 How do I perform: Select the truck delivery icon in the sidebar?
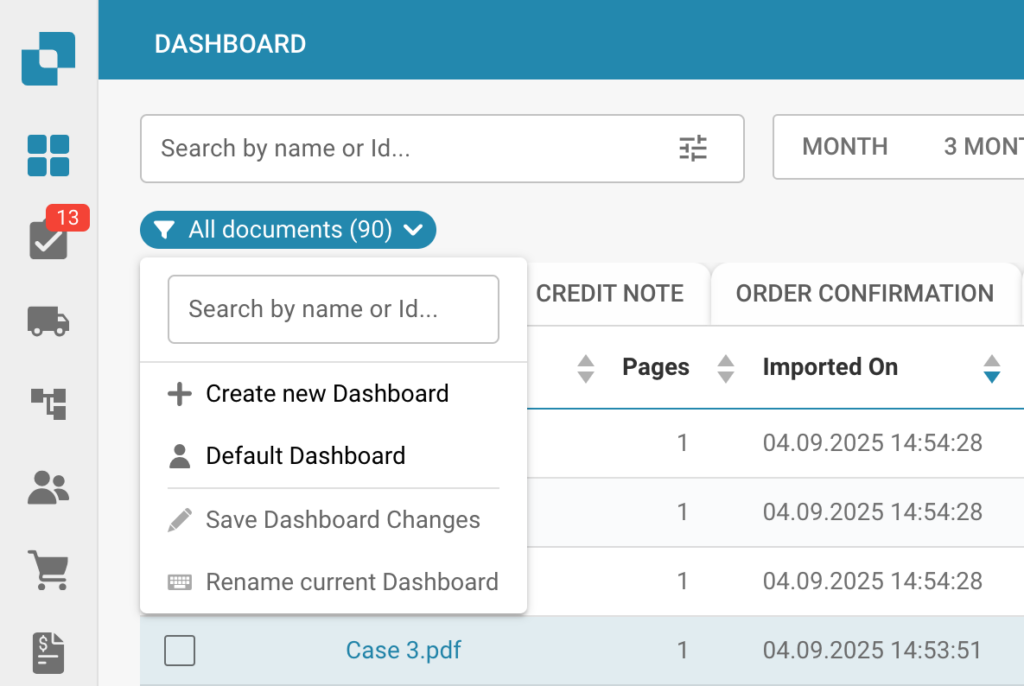[x=47, y=322]
